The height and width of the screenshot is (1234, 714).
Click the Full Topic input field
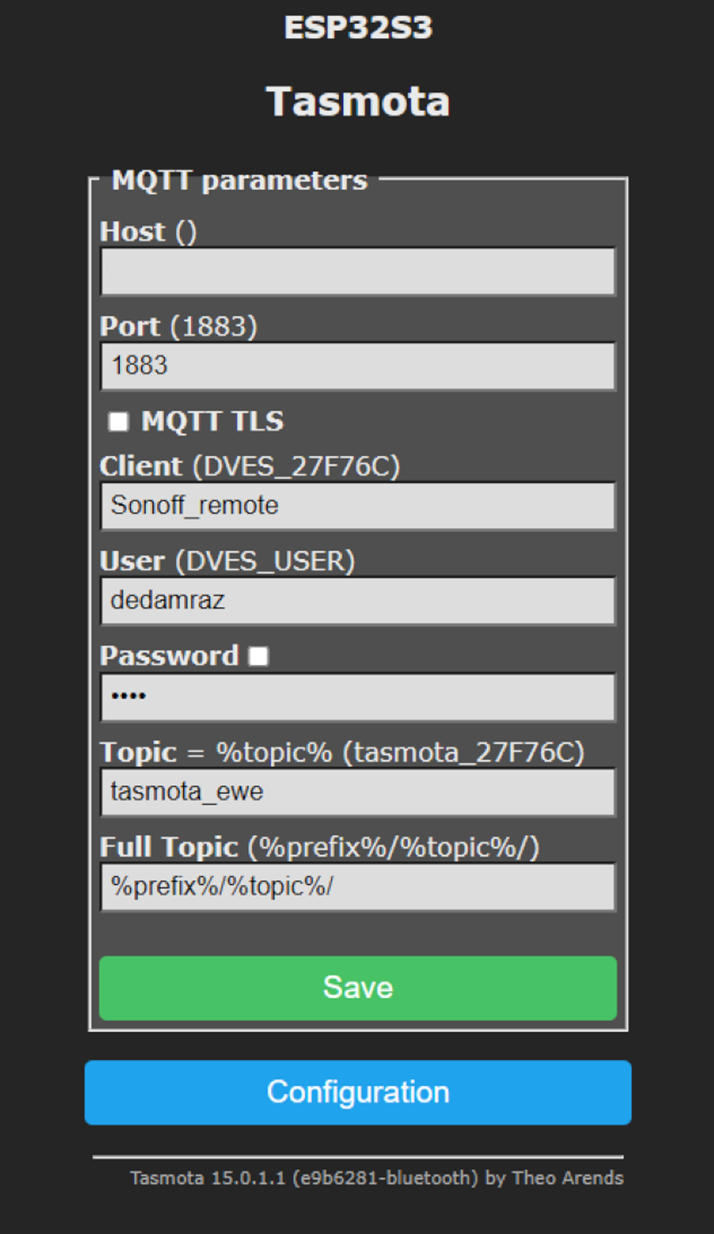pyautogui.click(x=358, y=887)
